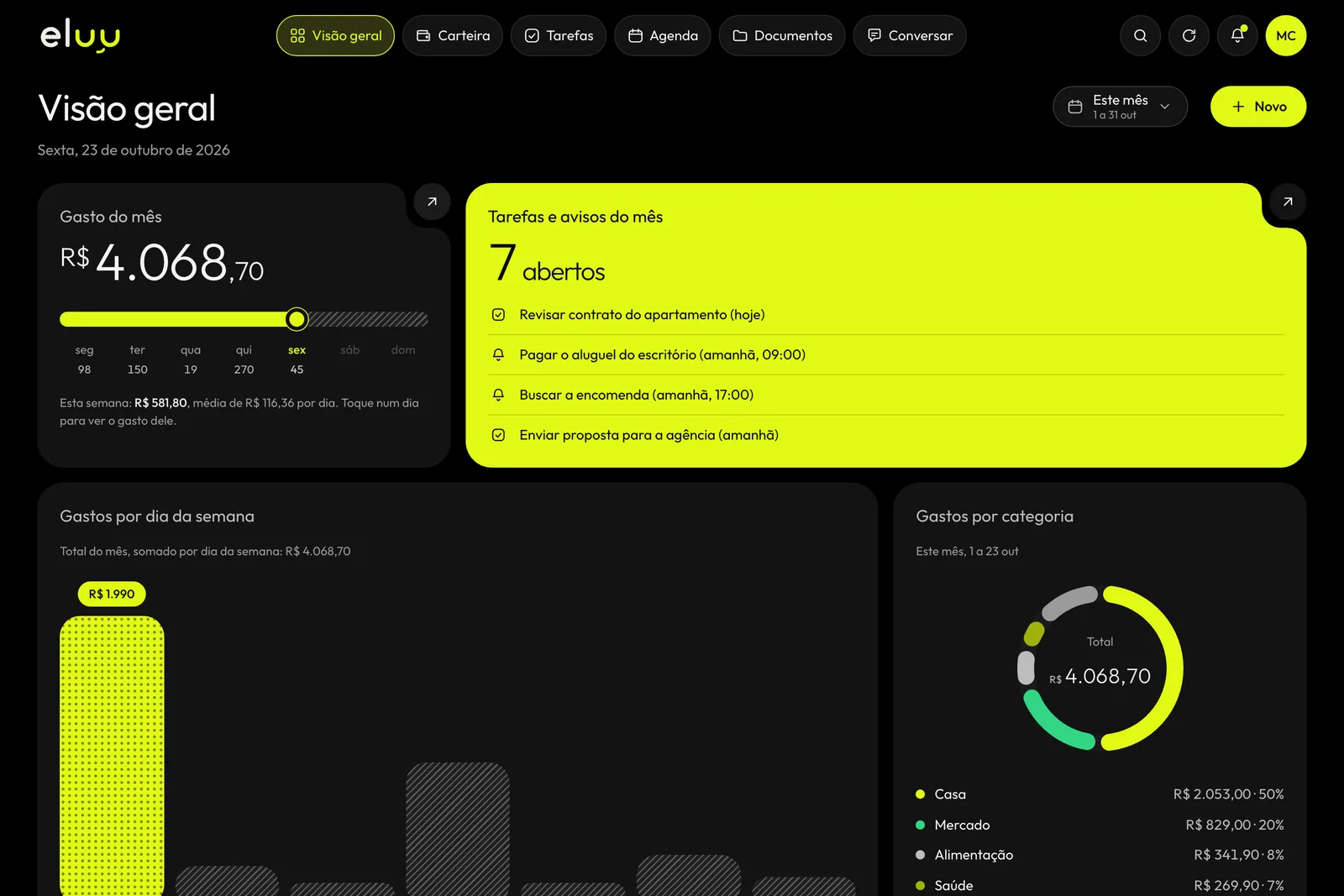
Task: Go to the Agenda tab
Action: 663,36
